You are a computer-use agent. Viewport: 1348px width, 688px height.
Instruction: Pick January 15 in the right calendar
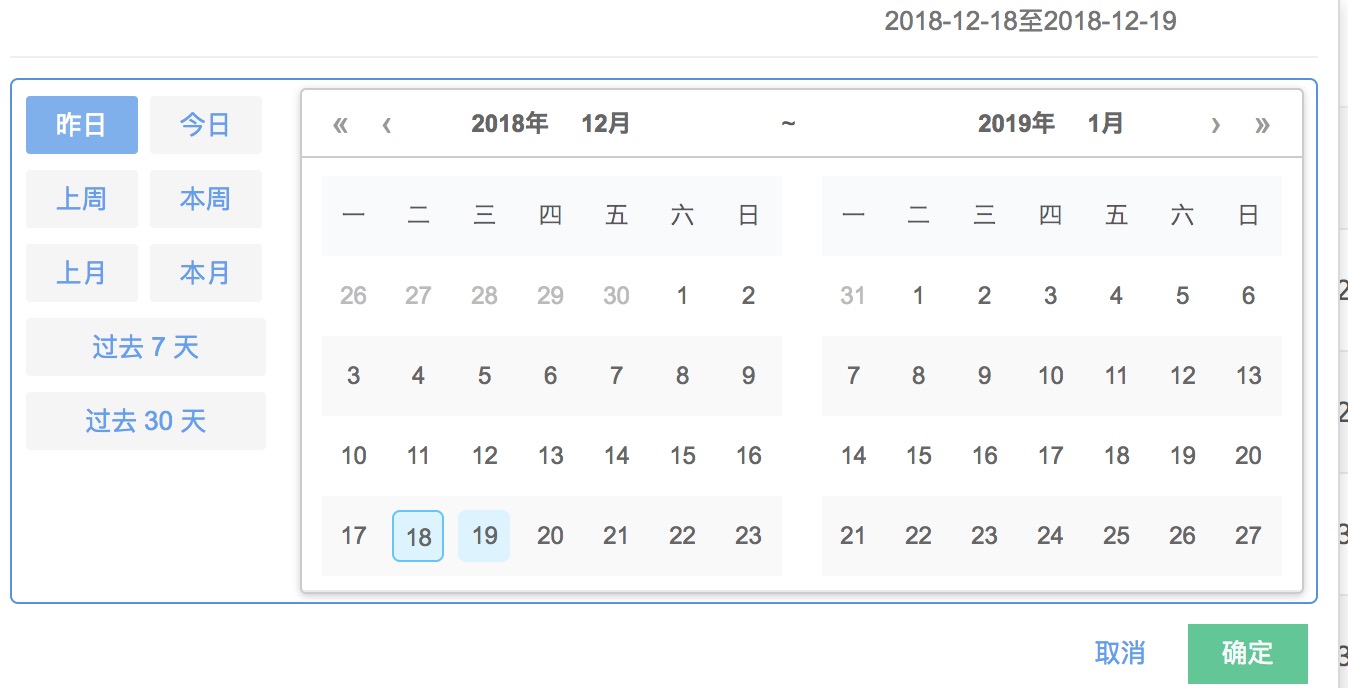click(918, 455)
